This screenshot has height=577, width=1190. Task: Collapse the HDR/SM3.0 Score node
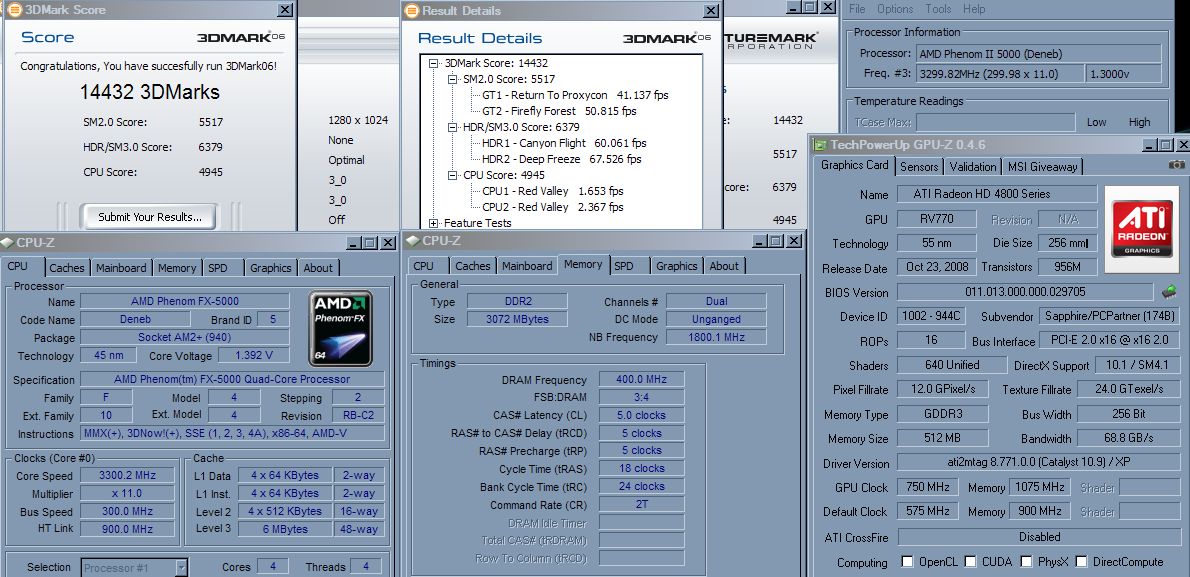(x=452, y=127)
